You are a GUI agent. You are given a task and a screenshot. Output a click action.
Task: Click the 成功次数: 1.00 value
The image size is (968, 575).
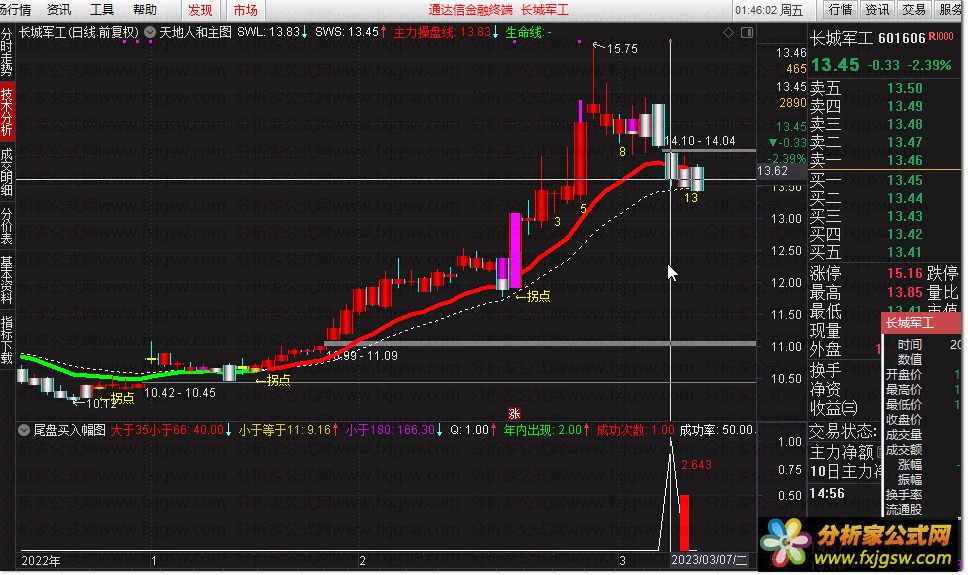coord(635,430)
